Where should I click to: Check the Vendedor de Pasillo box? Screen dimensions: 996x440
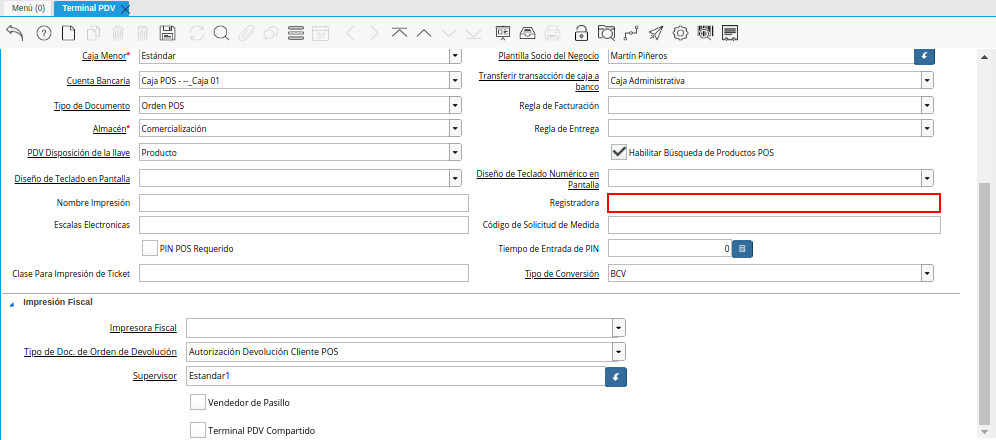coord(198,403)
